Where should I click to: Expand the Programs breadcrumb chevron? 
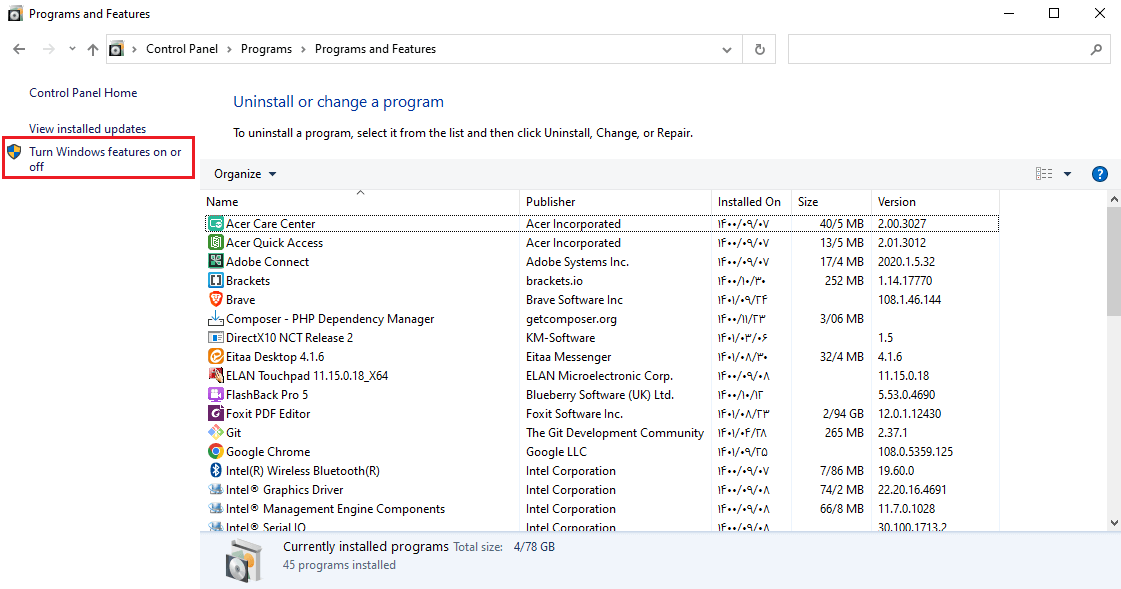[x=303, y=49]
